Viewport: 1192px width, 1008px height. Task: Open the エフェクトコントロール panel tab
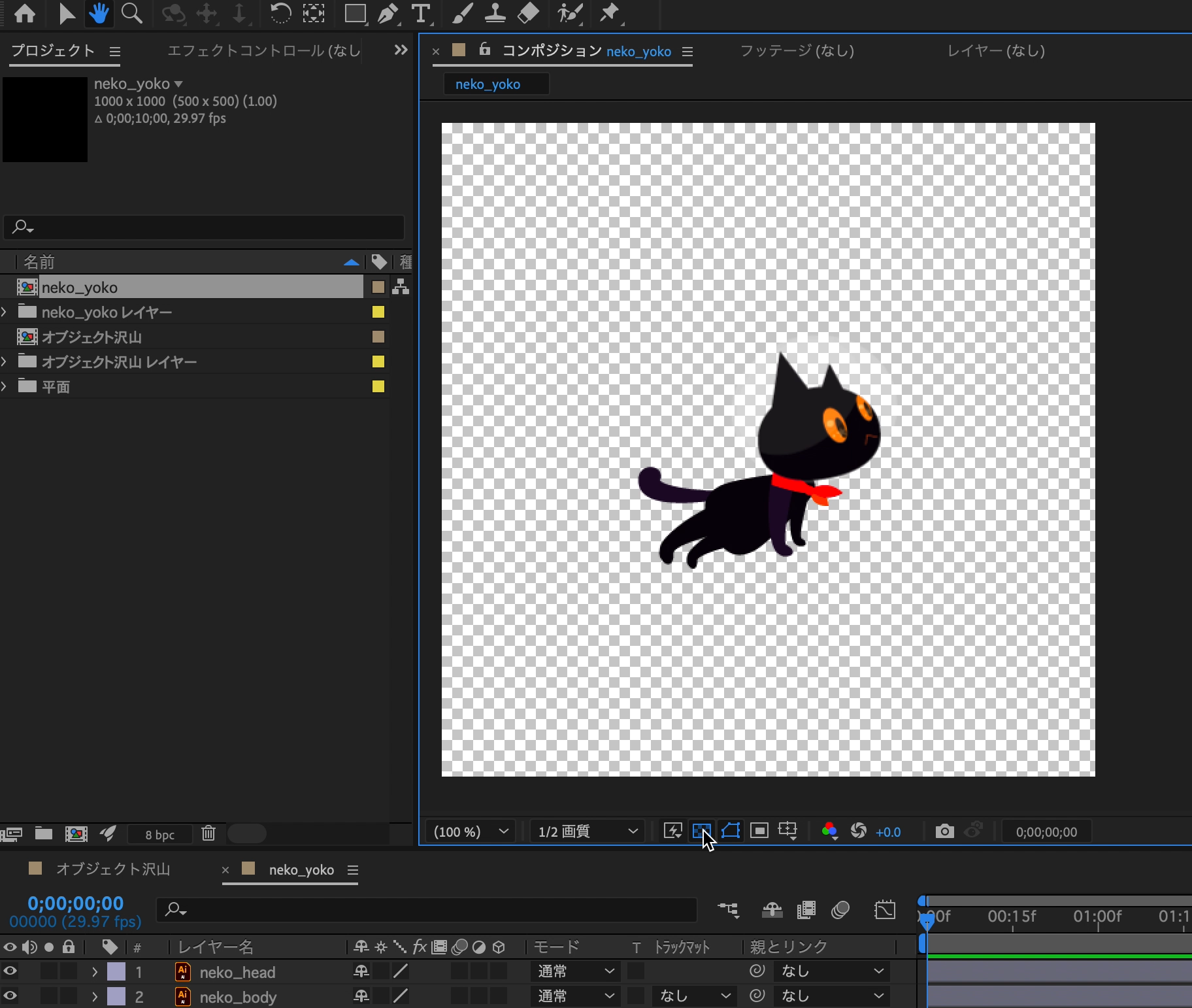264,51
